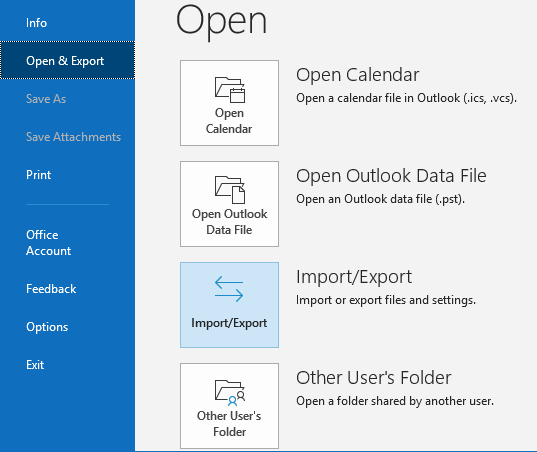Click Open Outlook Data File button label

[x=229, y=222]
